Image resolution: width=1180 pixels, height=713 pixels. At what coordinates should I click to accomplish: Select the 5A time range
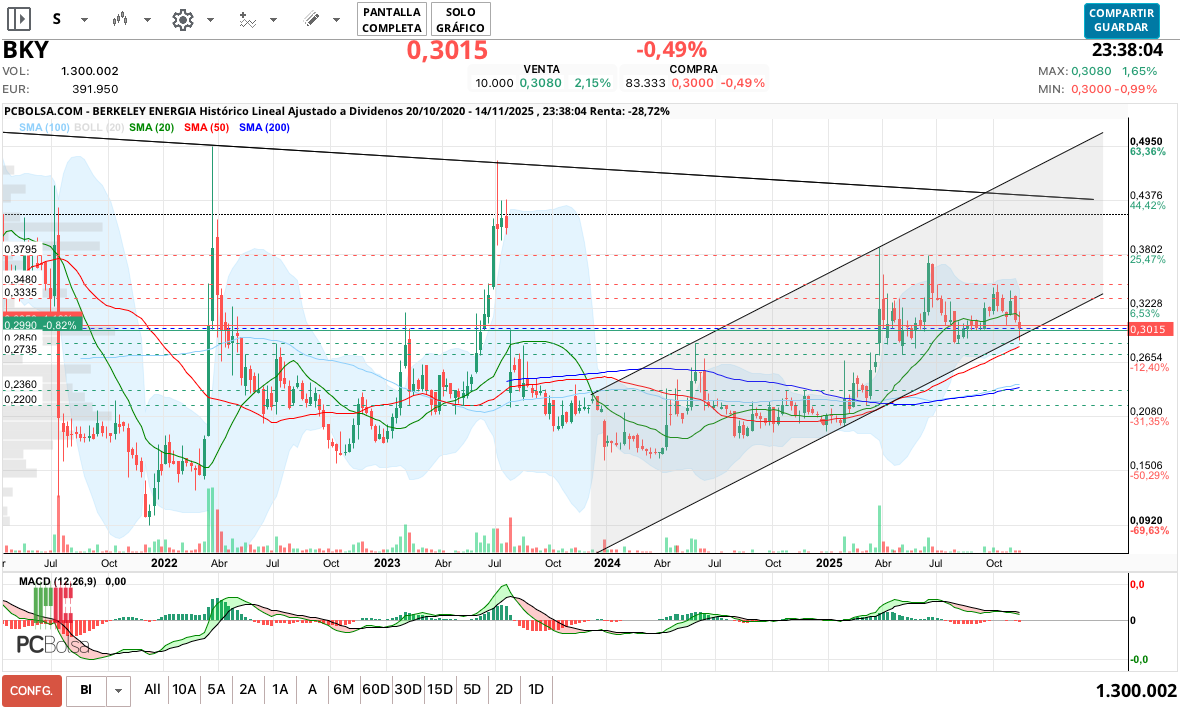click(216, 690)
